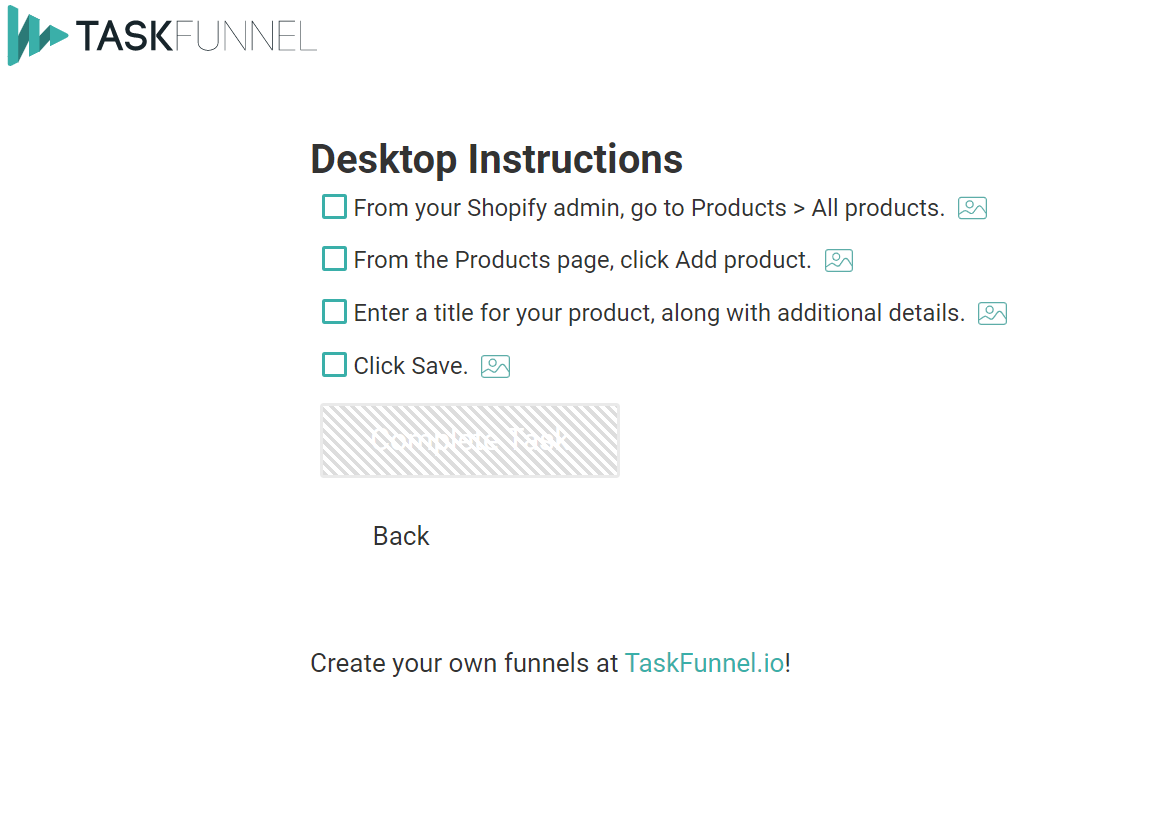Tick the enter a title step checkbox
The width and height of the screenshot is (1174, 821).
[x=334, y=312]
